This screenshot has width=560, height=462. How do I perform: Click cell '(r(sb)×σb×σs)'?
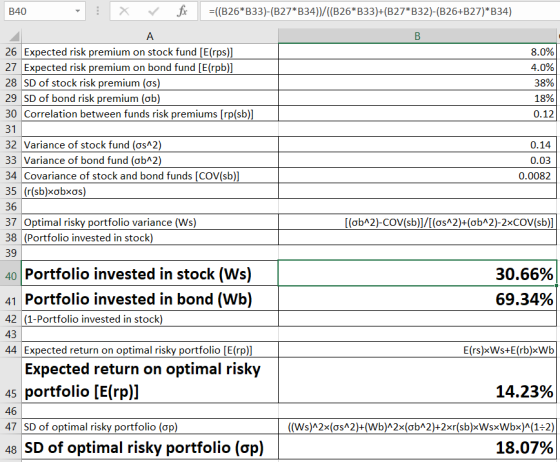click(x=150, y=191)
